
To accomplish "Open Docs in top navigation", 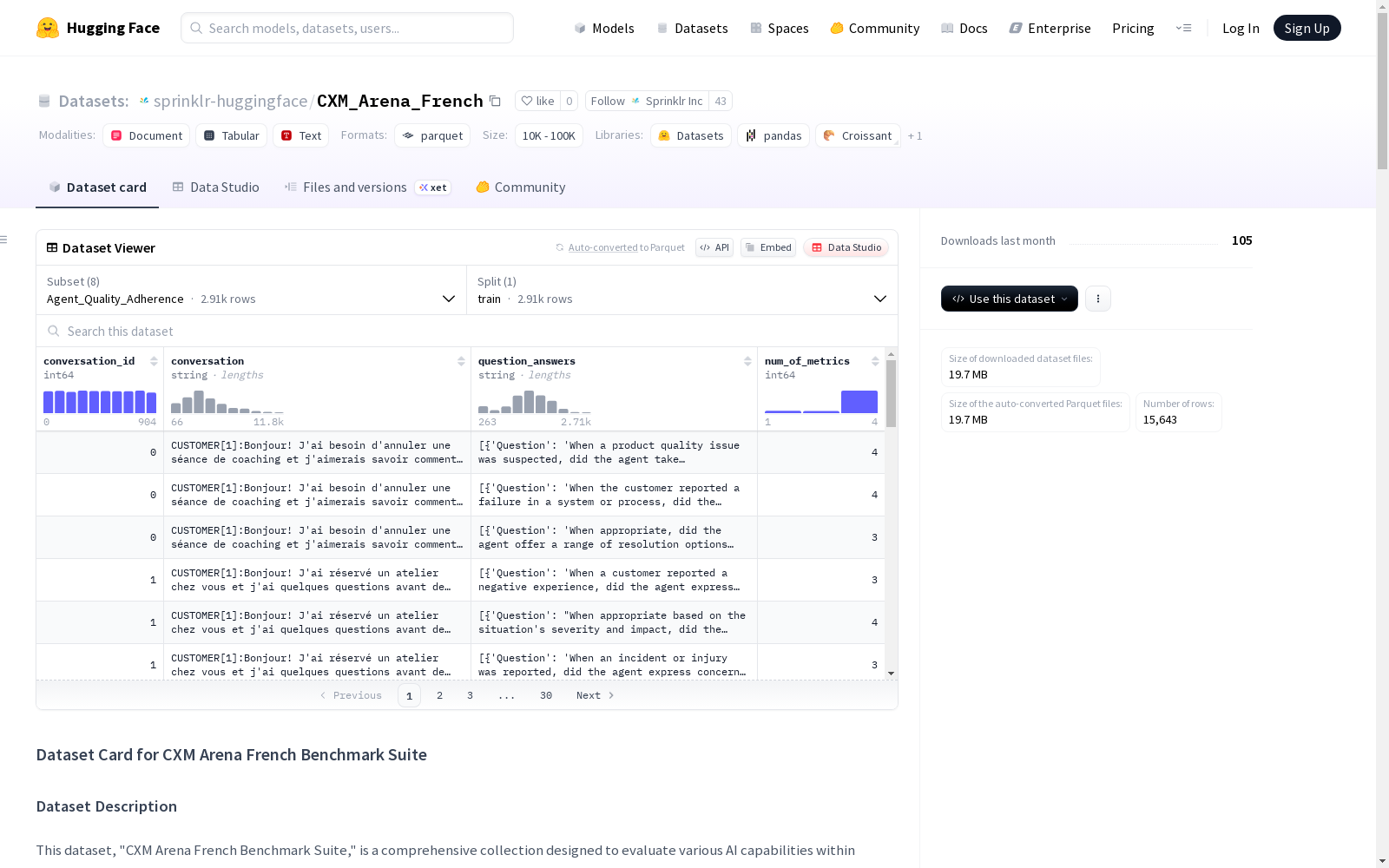I will pos(964,28).
